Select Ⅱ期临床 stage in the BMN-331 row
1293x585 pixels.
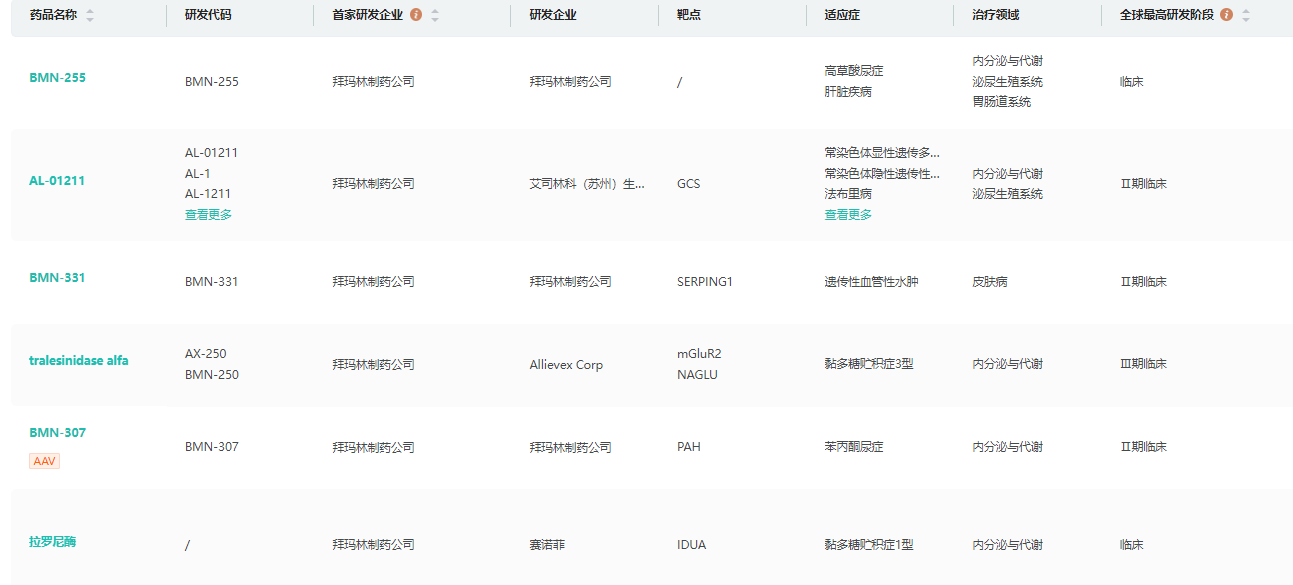(1143, 282)
